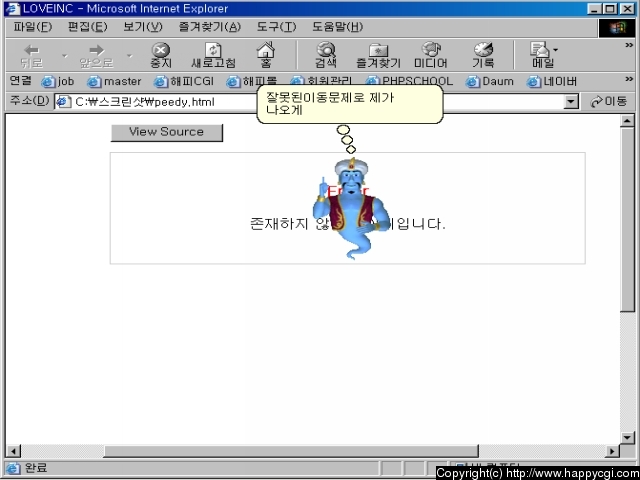Open the Media (미디어) pane
The height and width of the screenshot is (480, 640).
431,56
